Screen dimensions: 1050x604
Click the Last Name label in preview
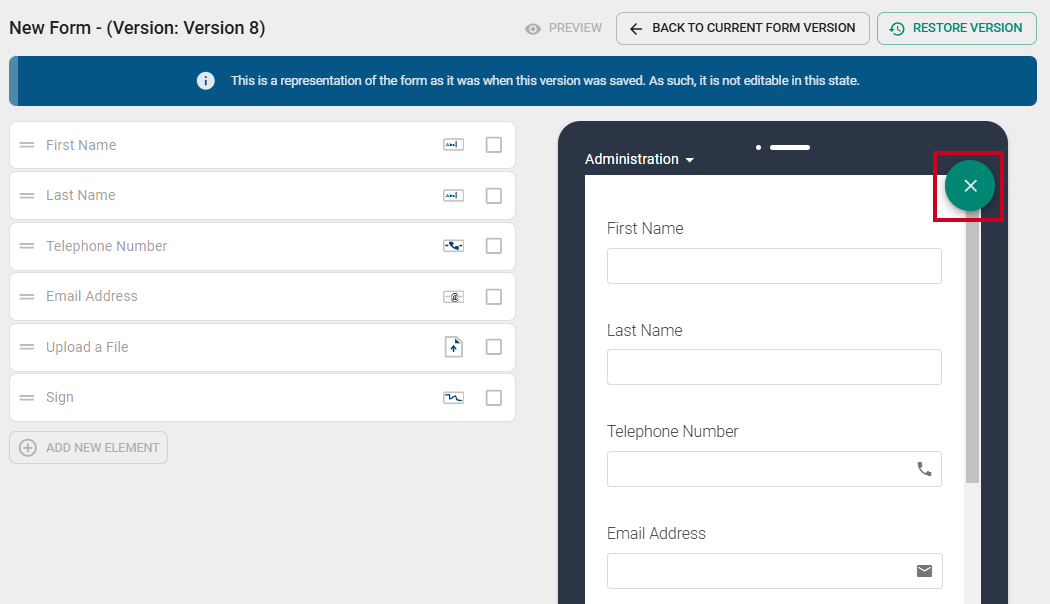coord(644,330)
